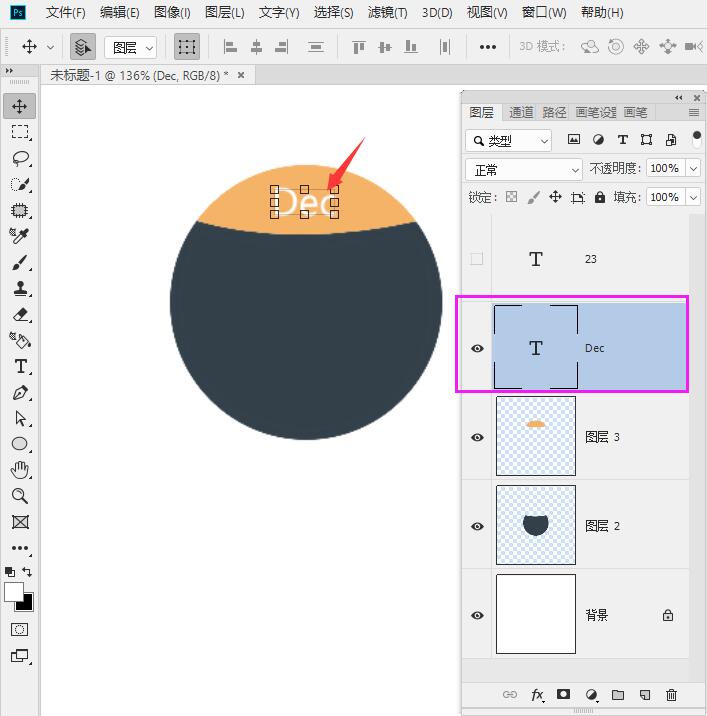The height and width of the screenshot is (716, 707).
Task: Select the Clone Stamp tool
Action: (x=20, y=289)
